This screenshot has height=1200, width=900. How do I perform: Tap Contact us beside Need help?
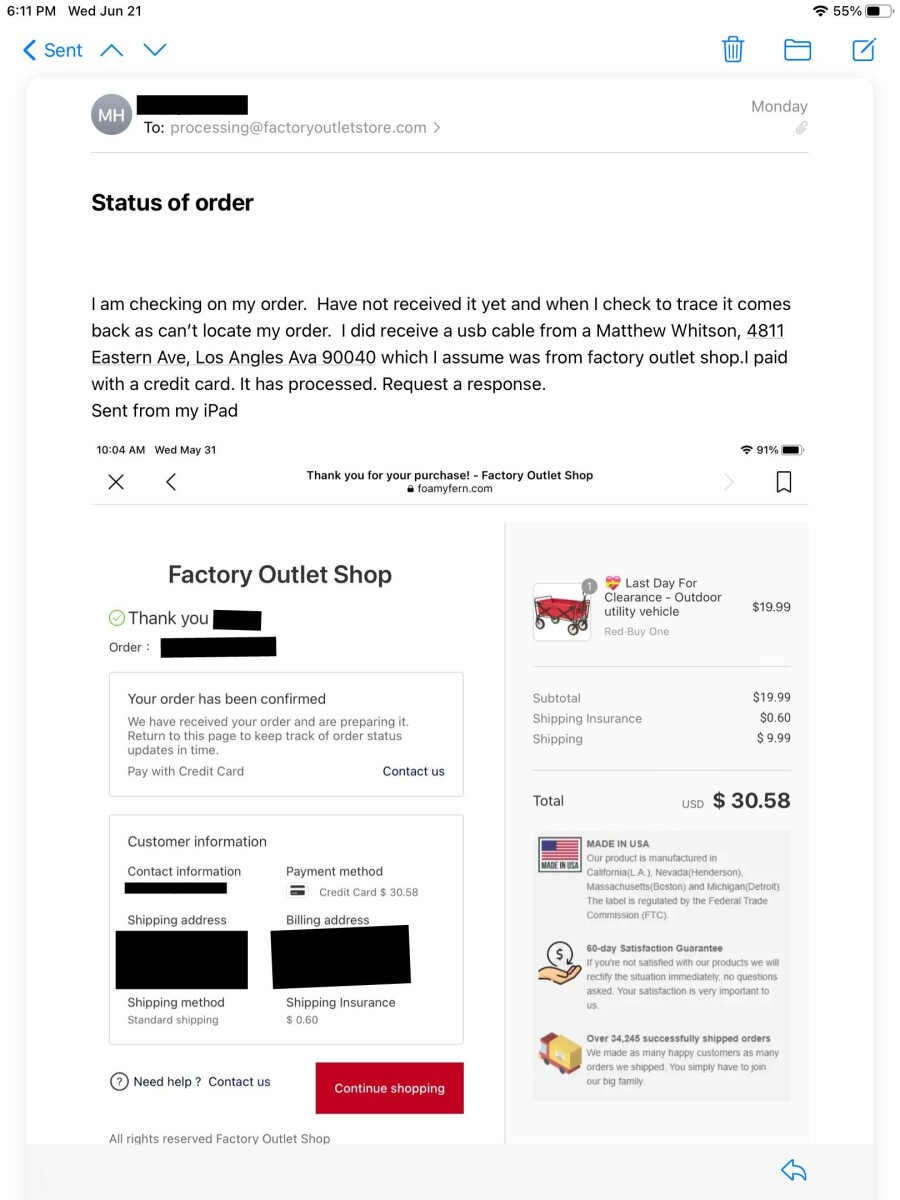tap(239, 1081)
